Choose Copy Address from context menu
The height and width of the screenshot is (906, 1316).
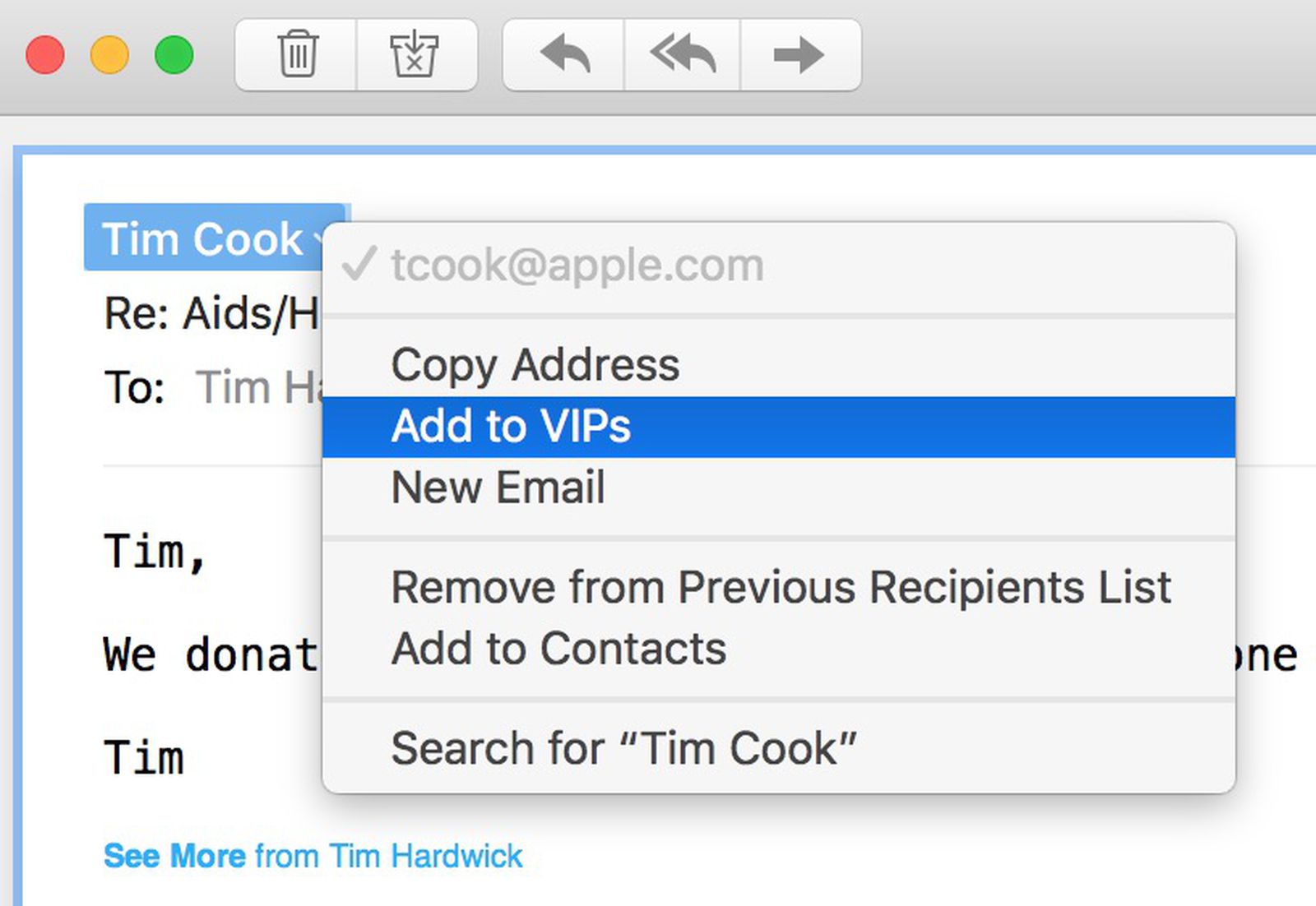click(535, 364)
